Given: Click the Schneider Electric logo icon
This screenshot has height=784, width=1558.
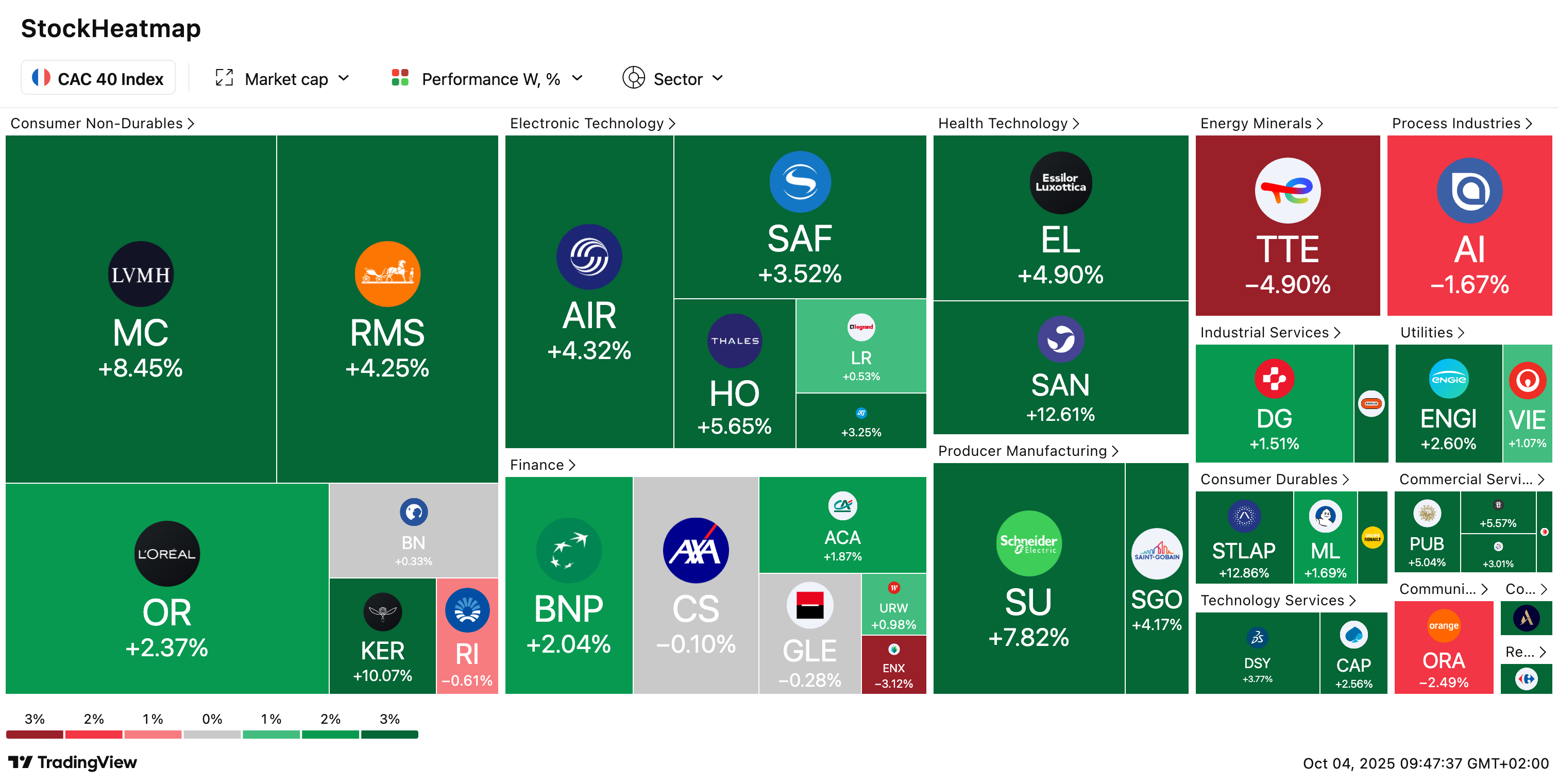Looking at the screenshot, I should 1028,543.
